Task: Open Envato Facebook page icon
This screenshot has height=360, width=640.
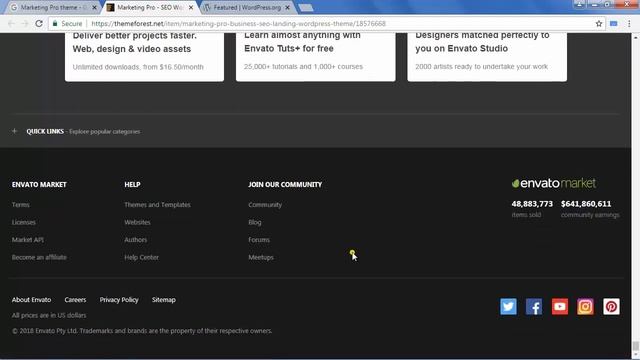Action: click(534, 307)
